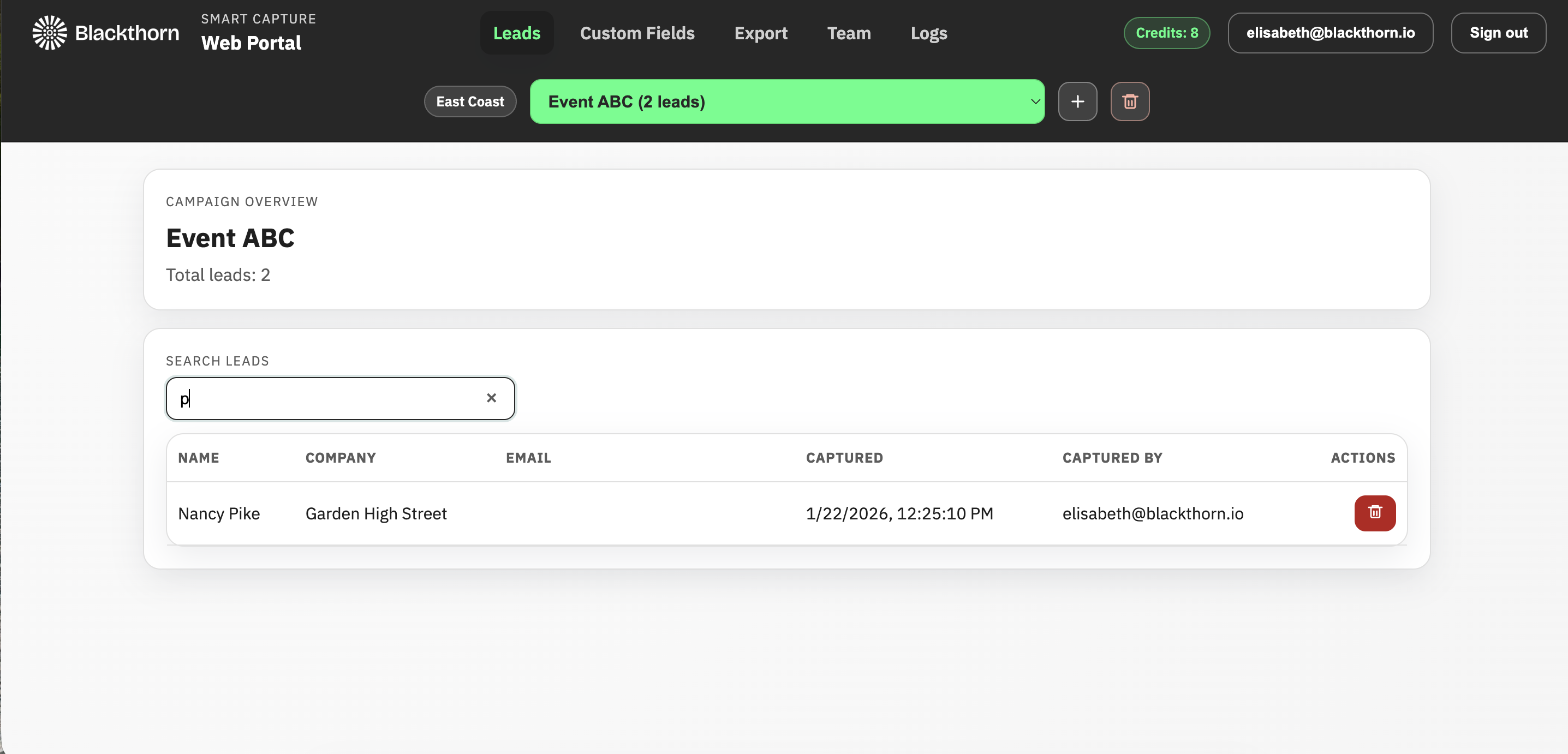Open the Credits: 8 indicator
The width and height of the screenshot is (1568, 754).
pyautogui.click(x=1166, y=32)
